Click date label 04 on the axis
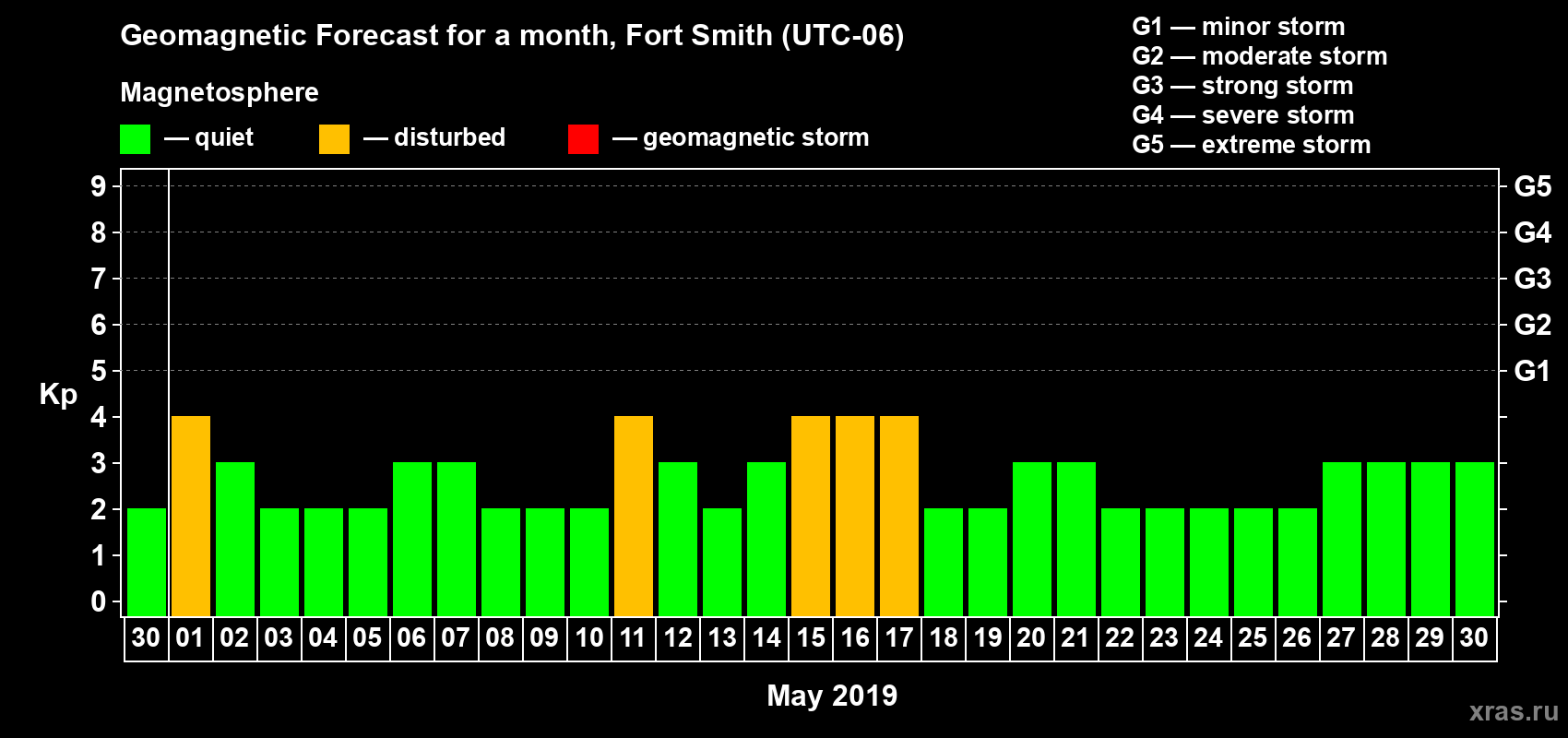Screen dimensions: 1568x738 tap(323, 637)
